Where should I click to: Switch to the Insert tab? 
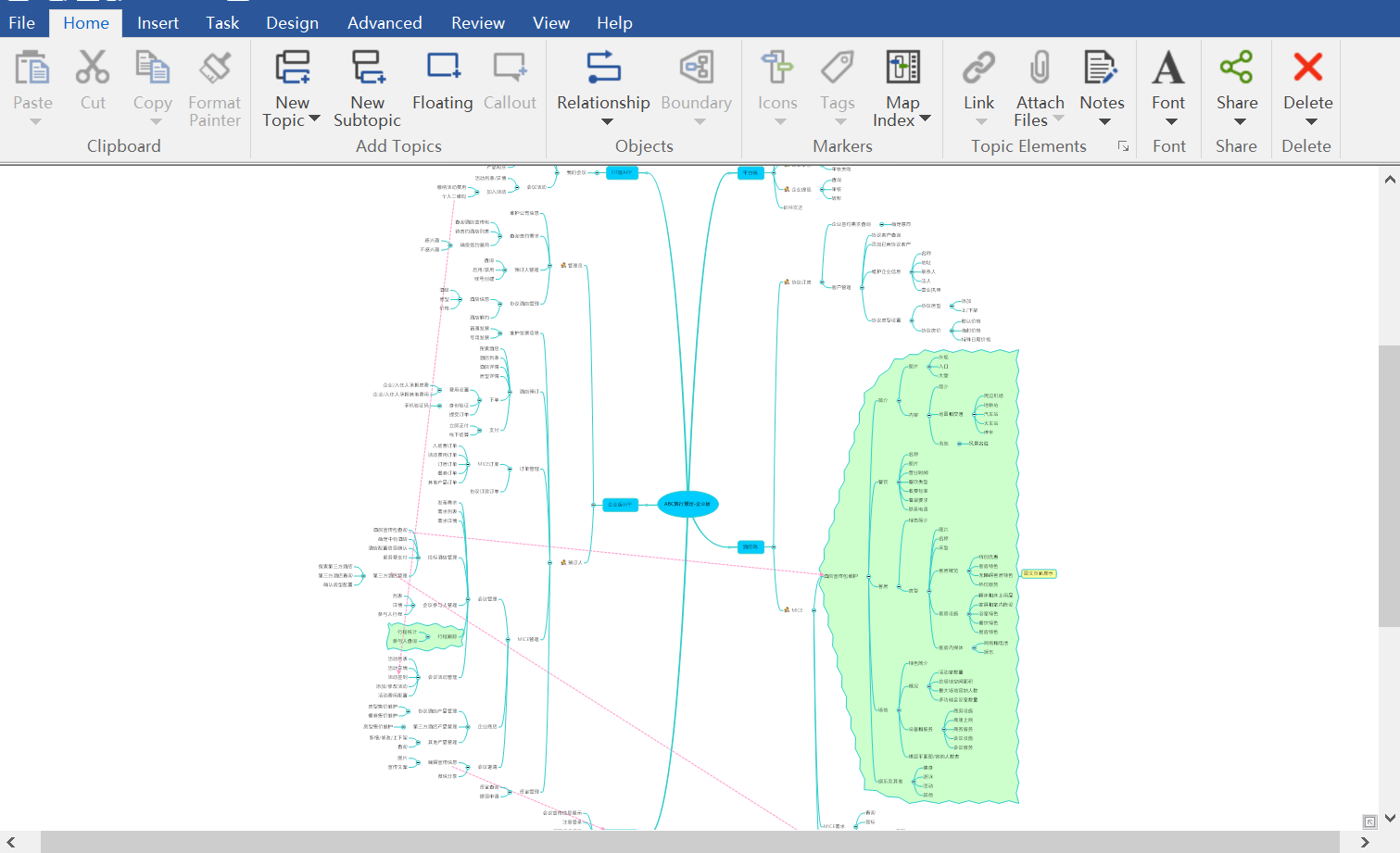pyautogui.click(x=158, y=23)
